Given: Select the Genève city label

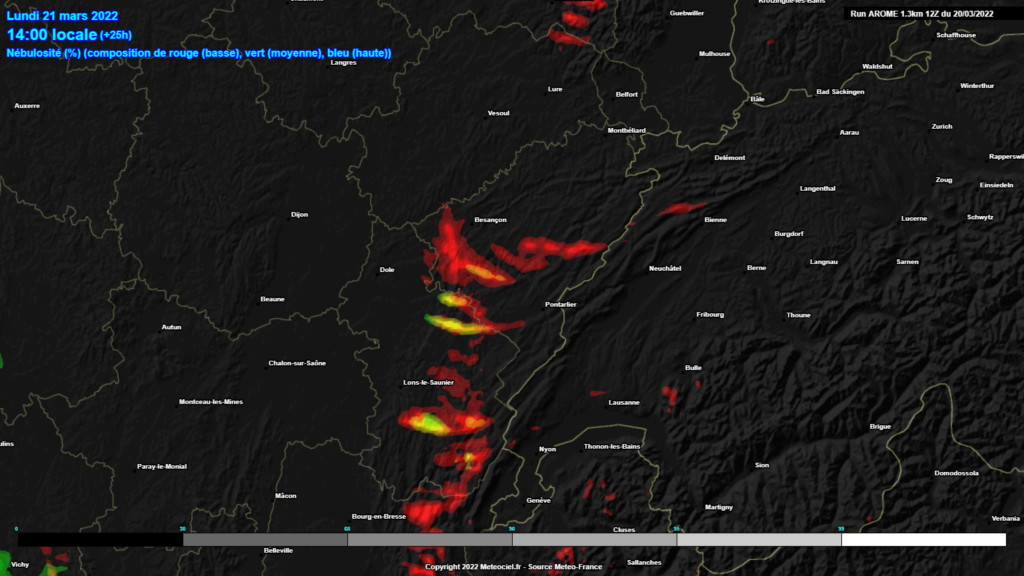Looking at the screenshot, I should point(539,500).
